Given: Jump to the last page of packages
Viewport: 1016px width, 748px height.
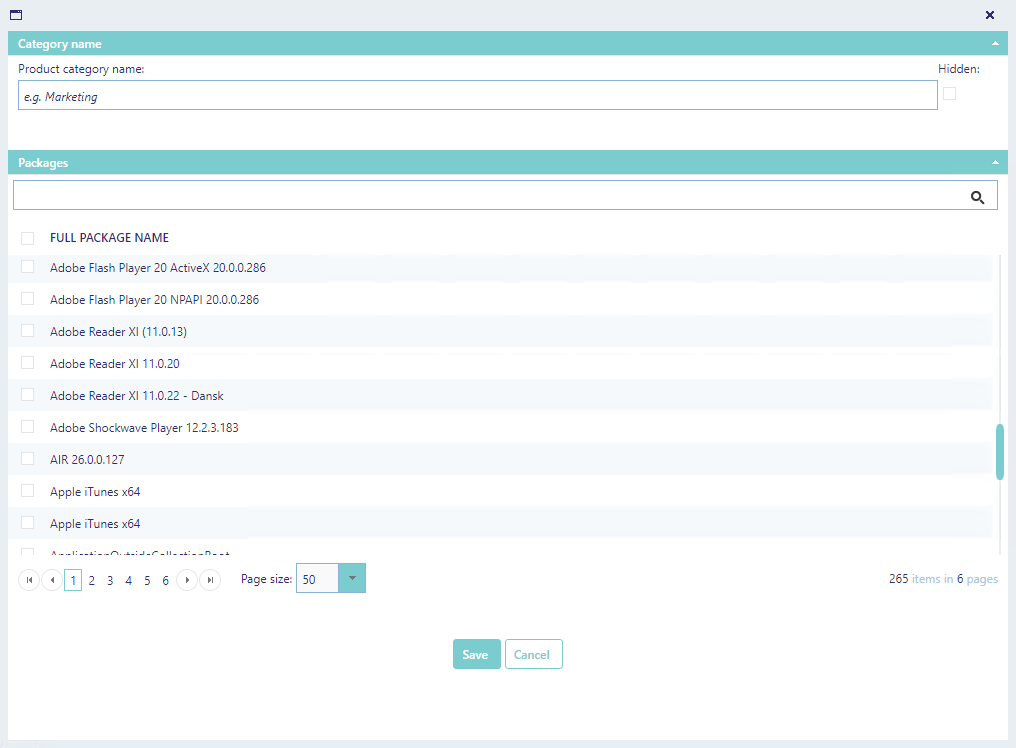Looking at the screenshot, I should pyautogui.click(x=209, y=580).
